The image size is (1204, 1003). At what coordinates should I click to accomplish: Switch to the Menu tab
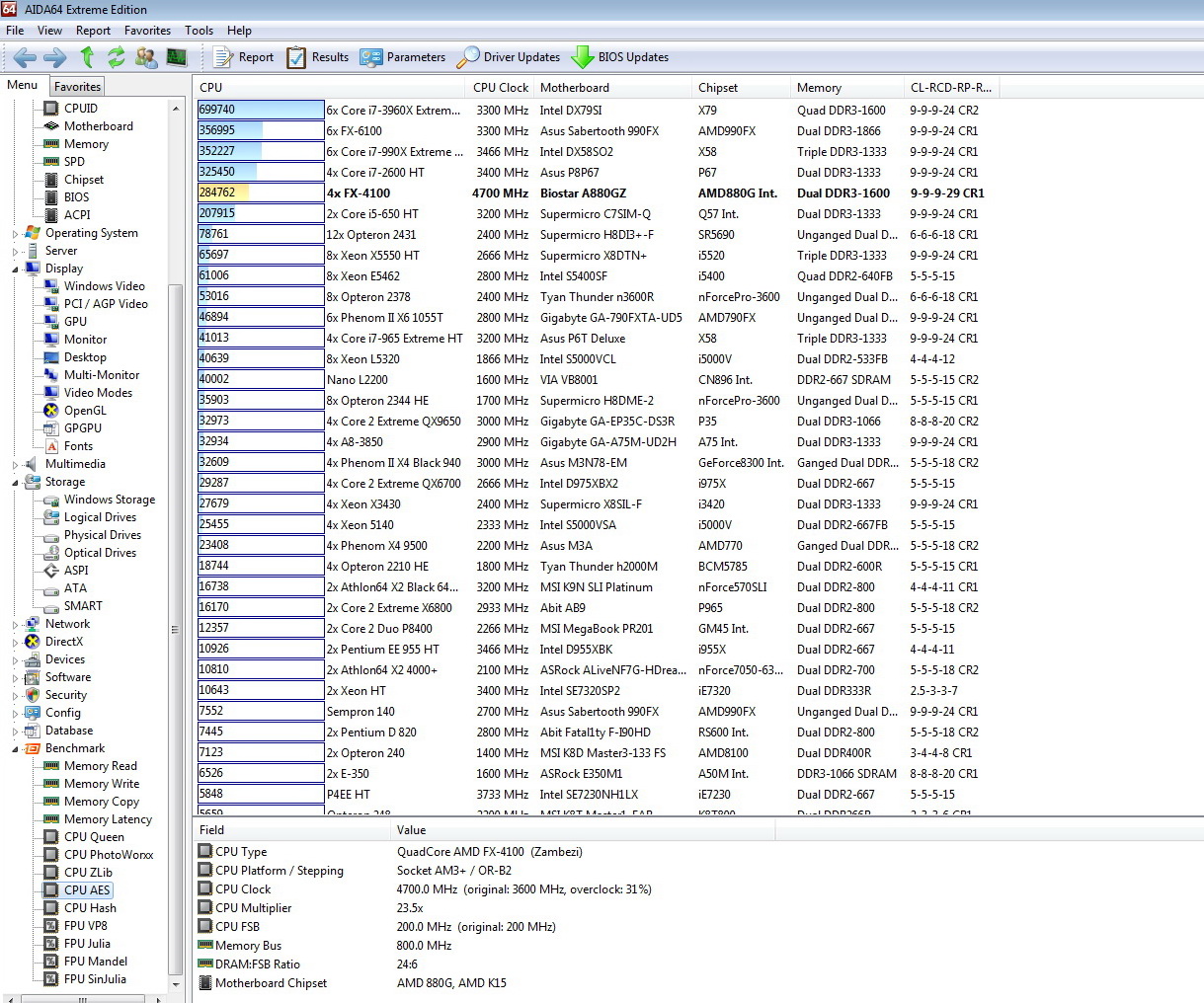tap(22, 85)
